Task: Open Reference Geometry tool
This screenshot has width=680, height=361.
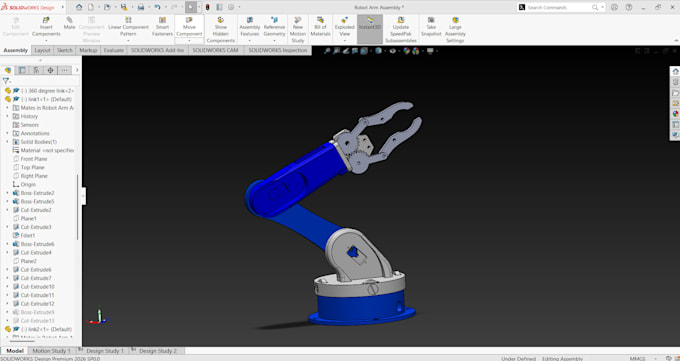Action: pos(275,27)
